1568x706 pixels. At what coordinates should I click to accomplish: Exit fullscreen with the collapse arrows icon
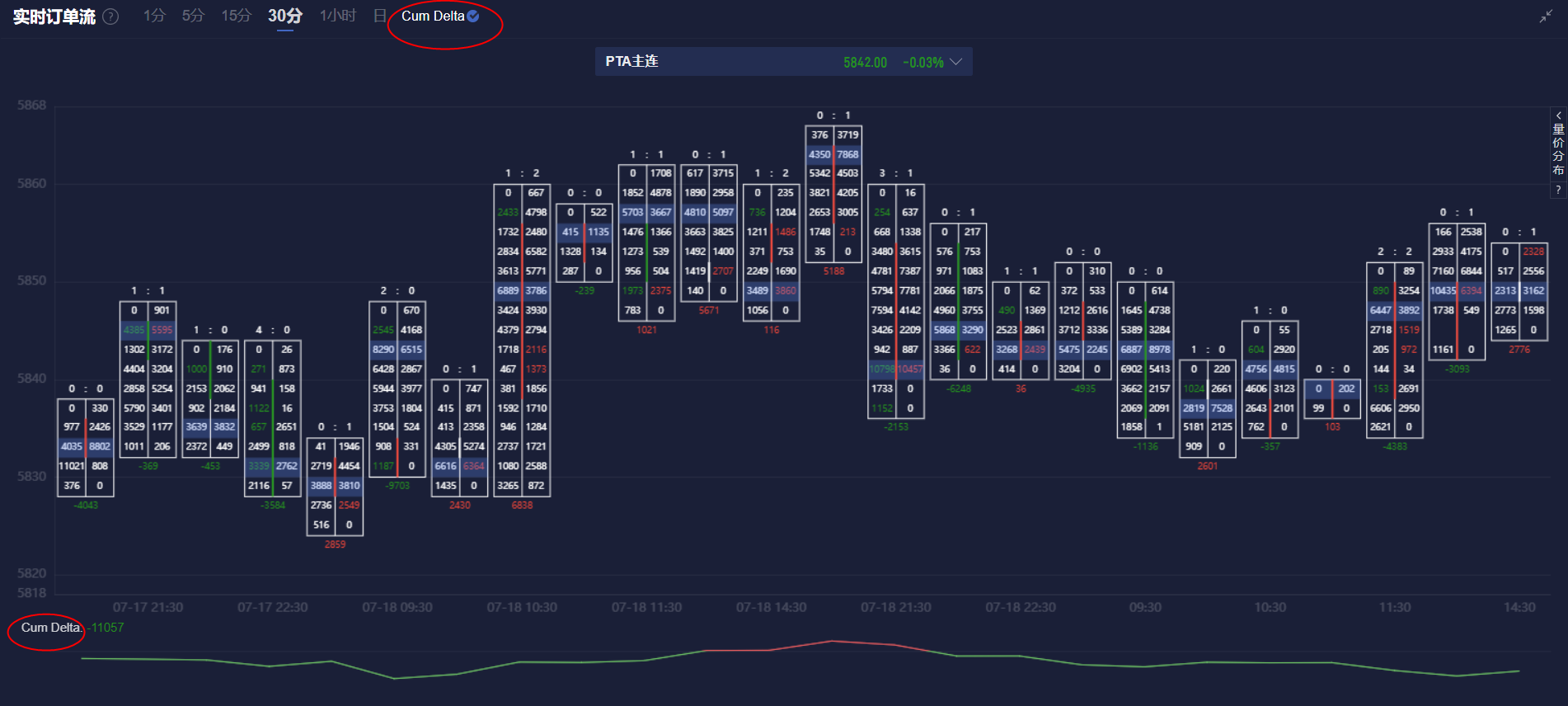point(1546,16)
